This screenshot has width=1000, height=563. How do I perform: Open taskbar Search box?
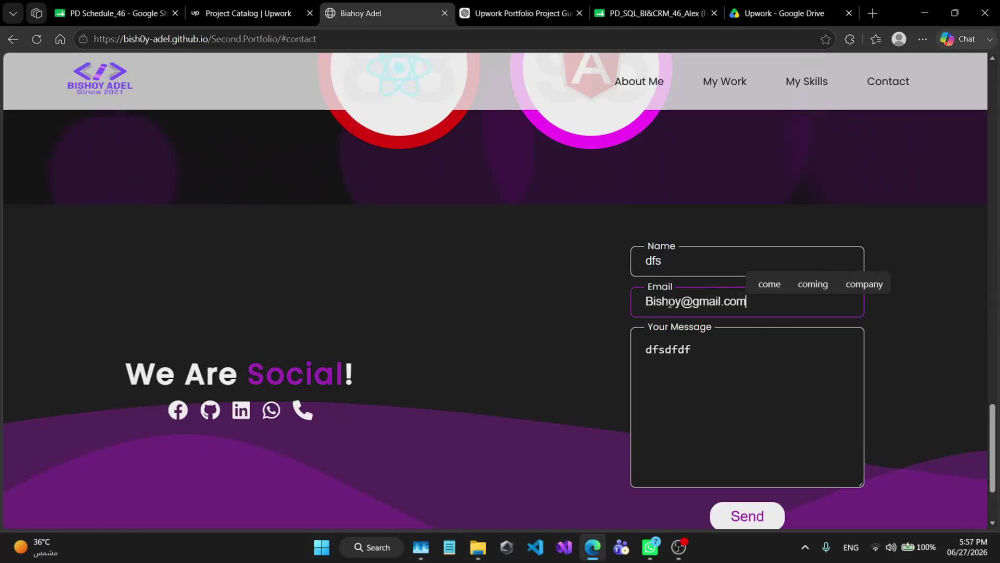pyautogui.click(x=372, y=547)
